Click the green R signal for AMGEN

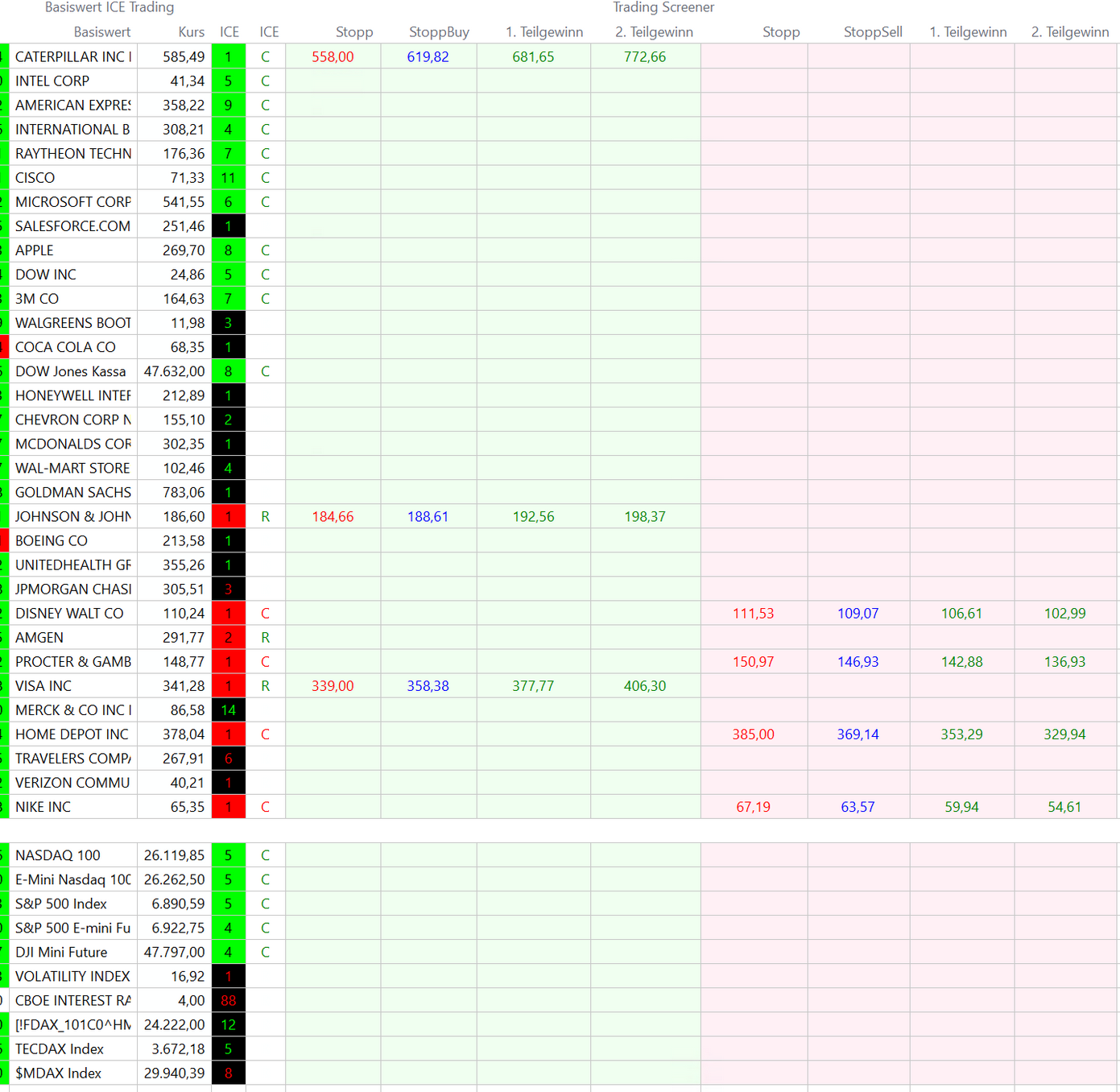[265, 638]
